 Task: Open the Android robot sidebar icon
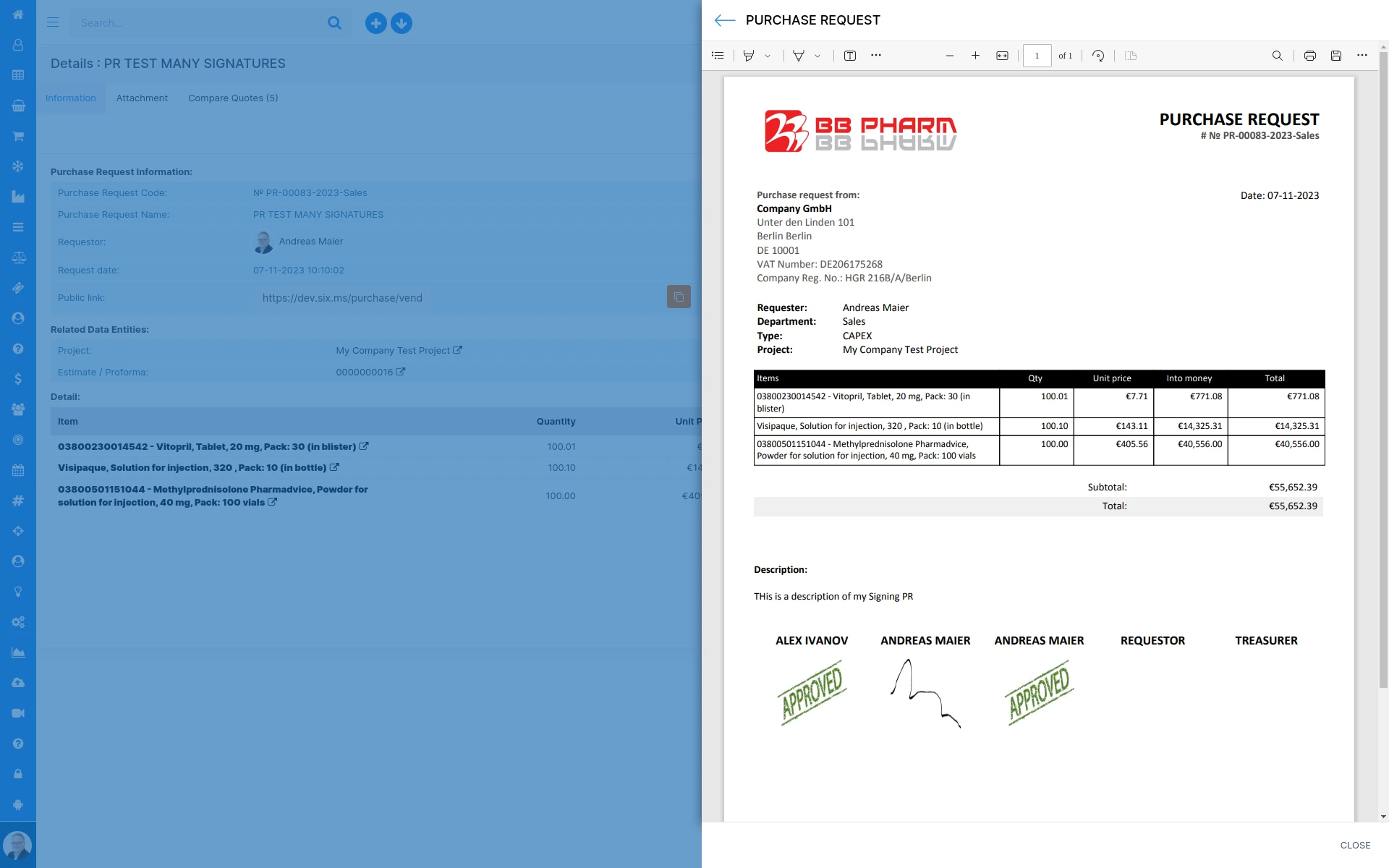coord(18,804)
